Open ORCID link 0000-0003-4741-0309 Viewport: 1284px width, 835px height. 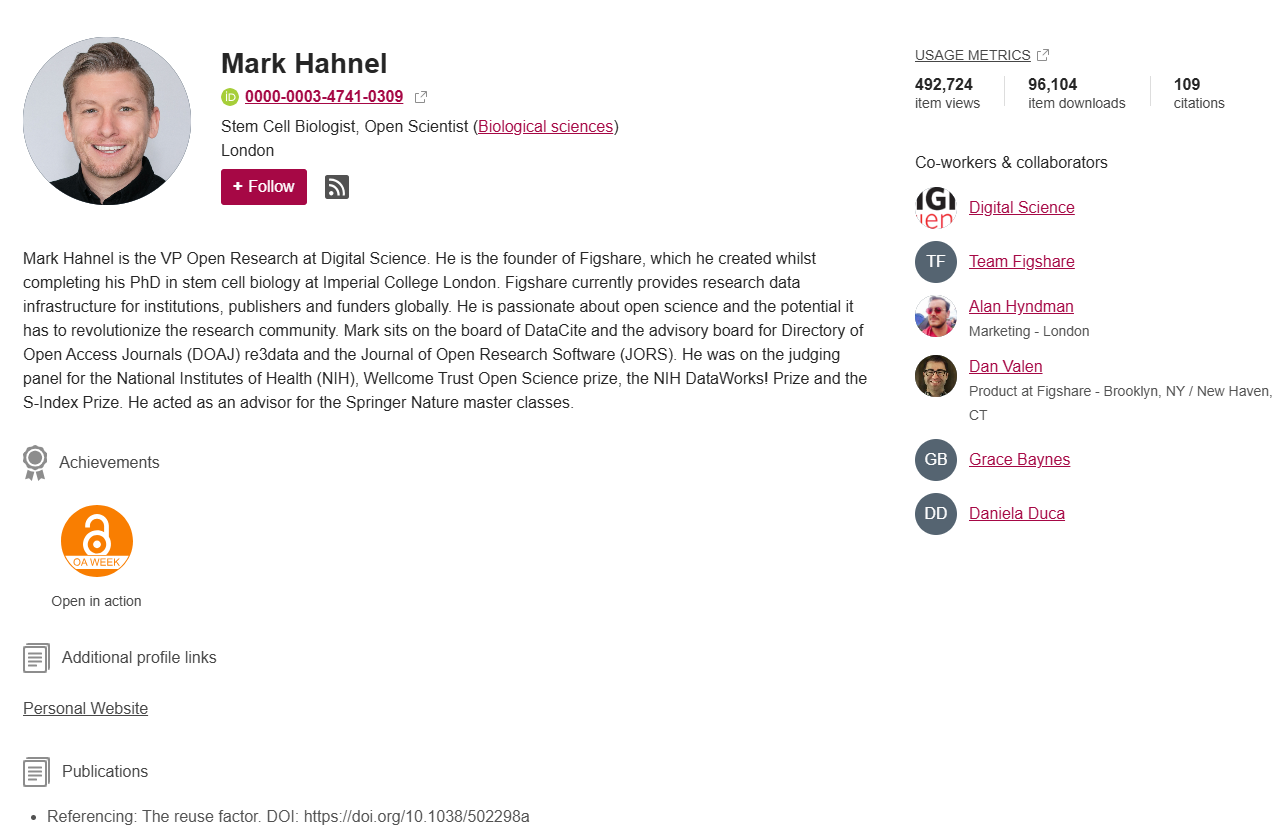coord(324,97)
